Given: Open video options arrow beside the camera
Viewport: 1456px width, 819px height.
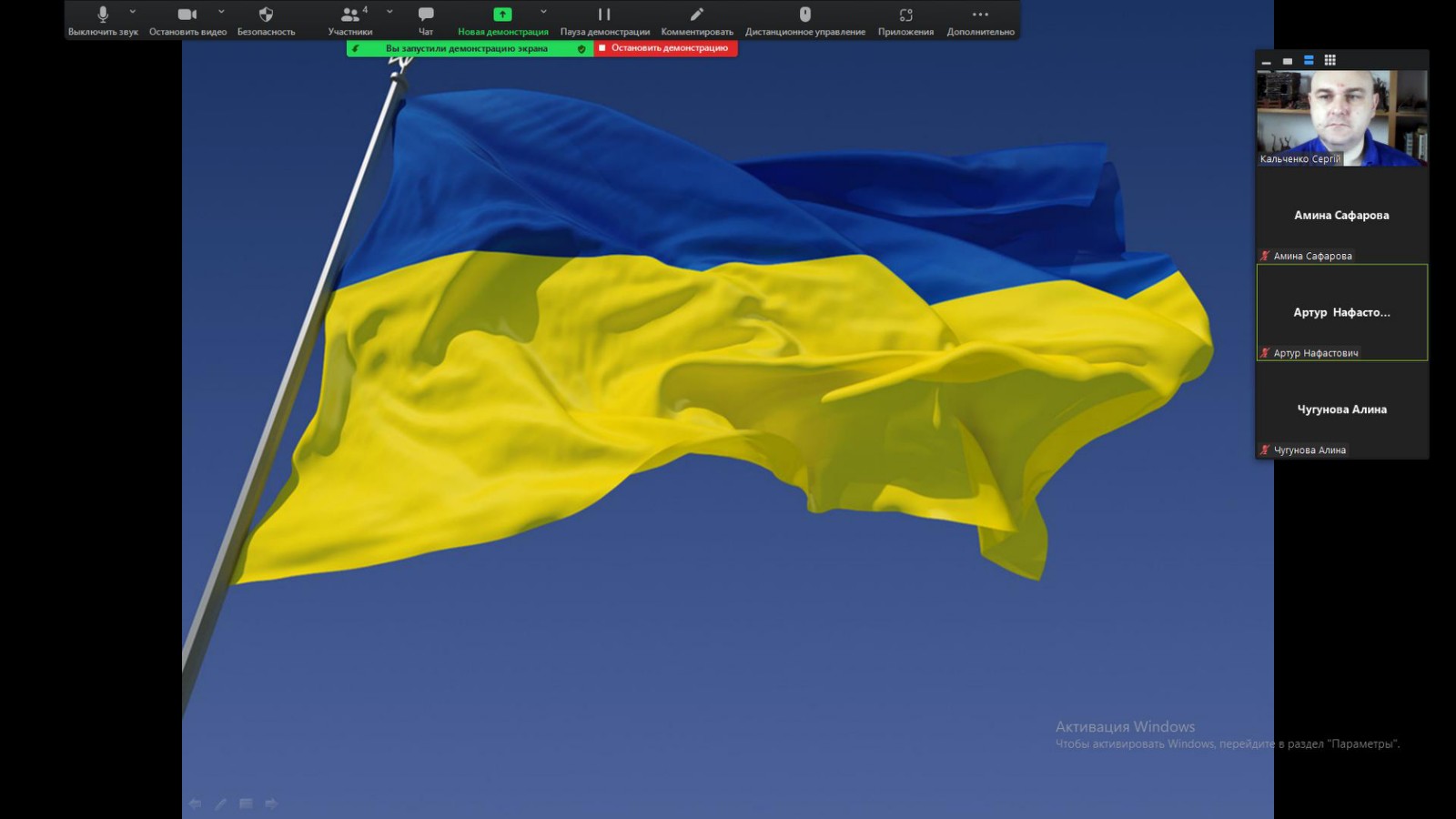Looking at the screenshot, I should (x=221, y=12).
